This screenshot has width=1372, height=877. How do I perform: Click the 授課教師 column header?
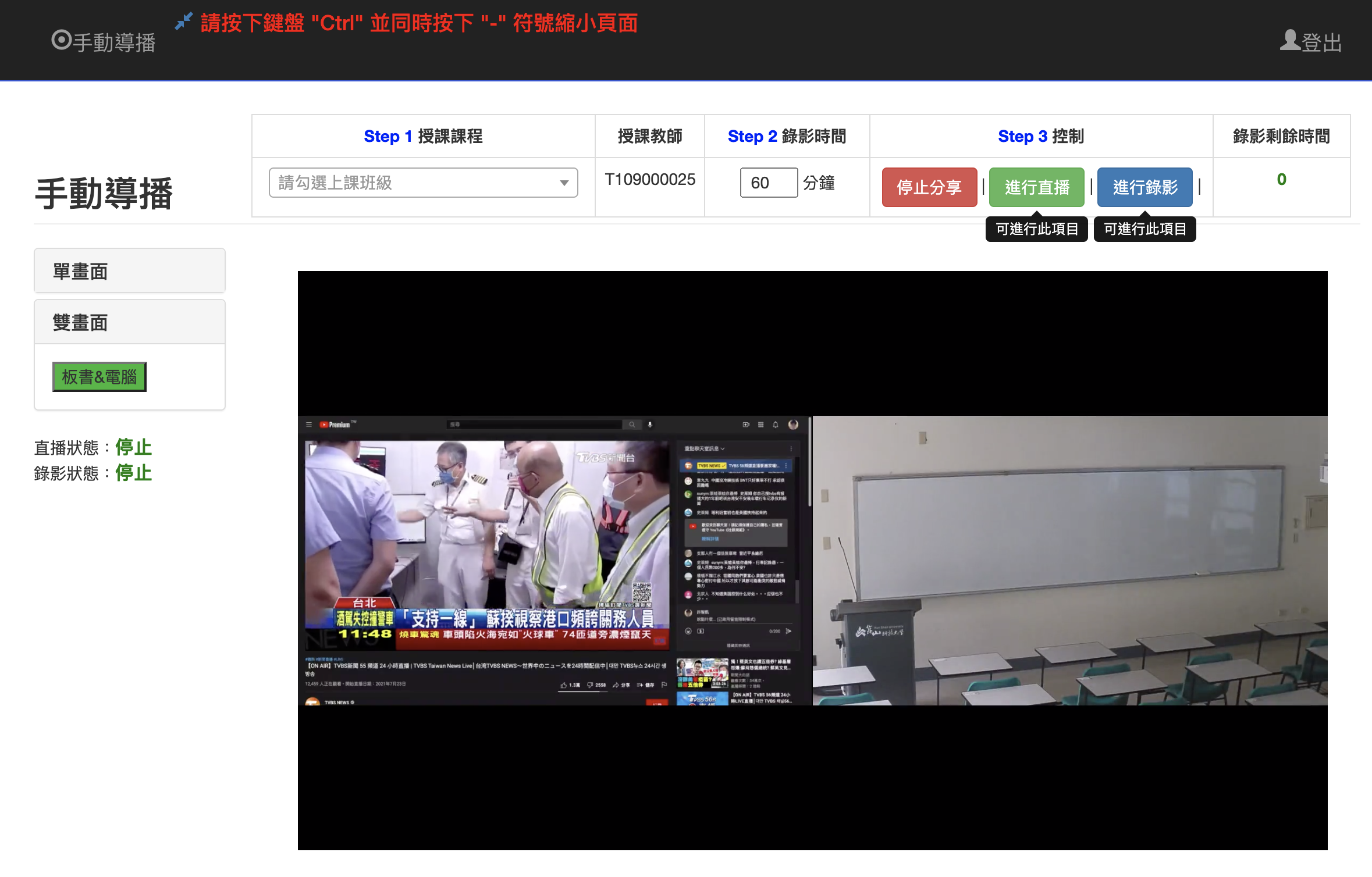click(x=650, y=136)
